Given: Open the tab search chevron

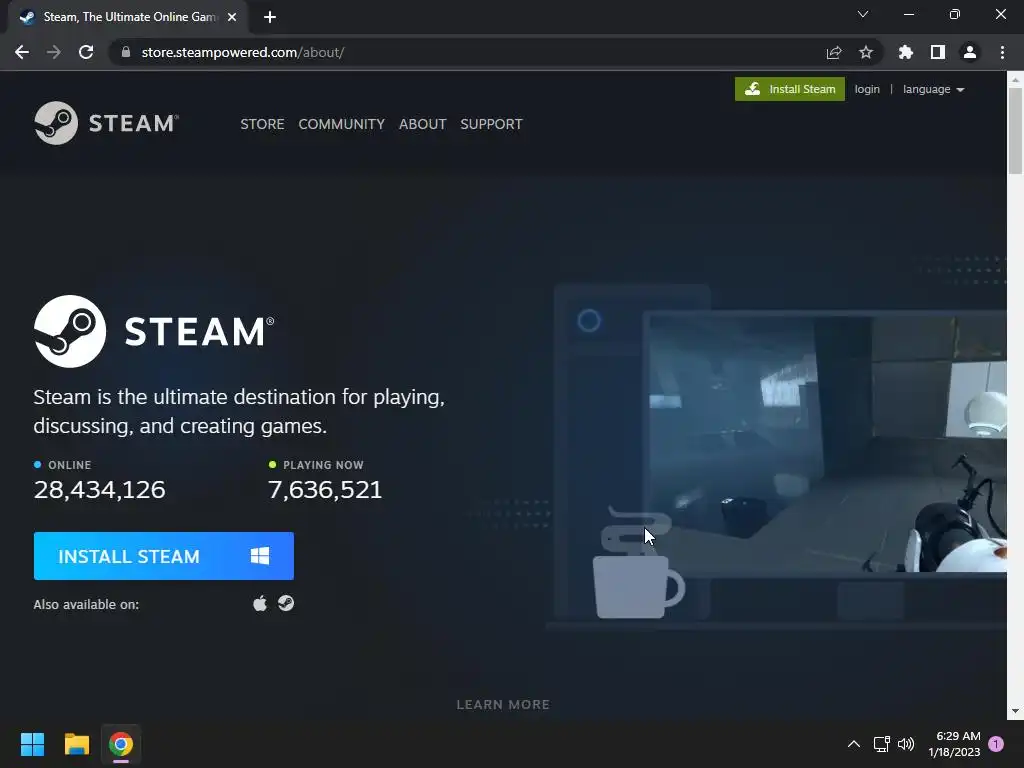Looking at the screenshot, I should [x=863, y=14].
